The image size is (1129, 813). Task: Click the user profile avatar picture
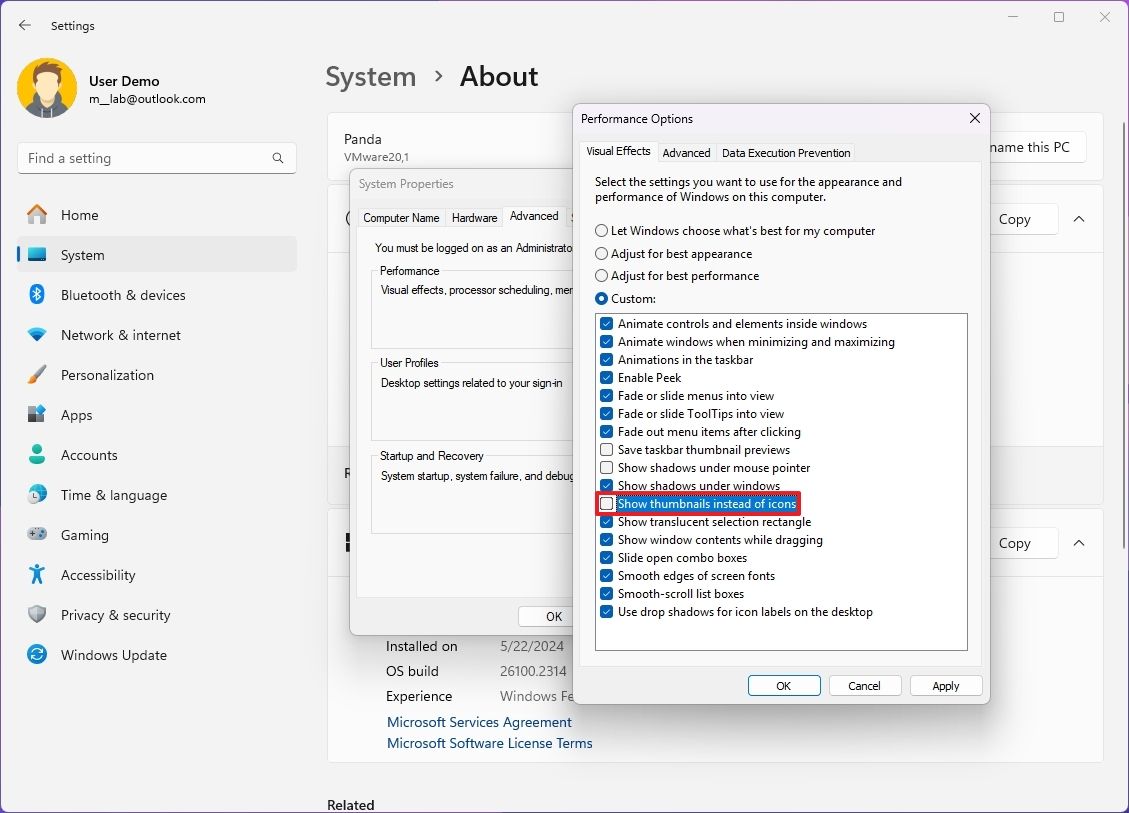point(47,88)
